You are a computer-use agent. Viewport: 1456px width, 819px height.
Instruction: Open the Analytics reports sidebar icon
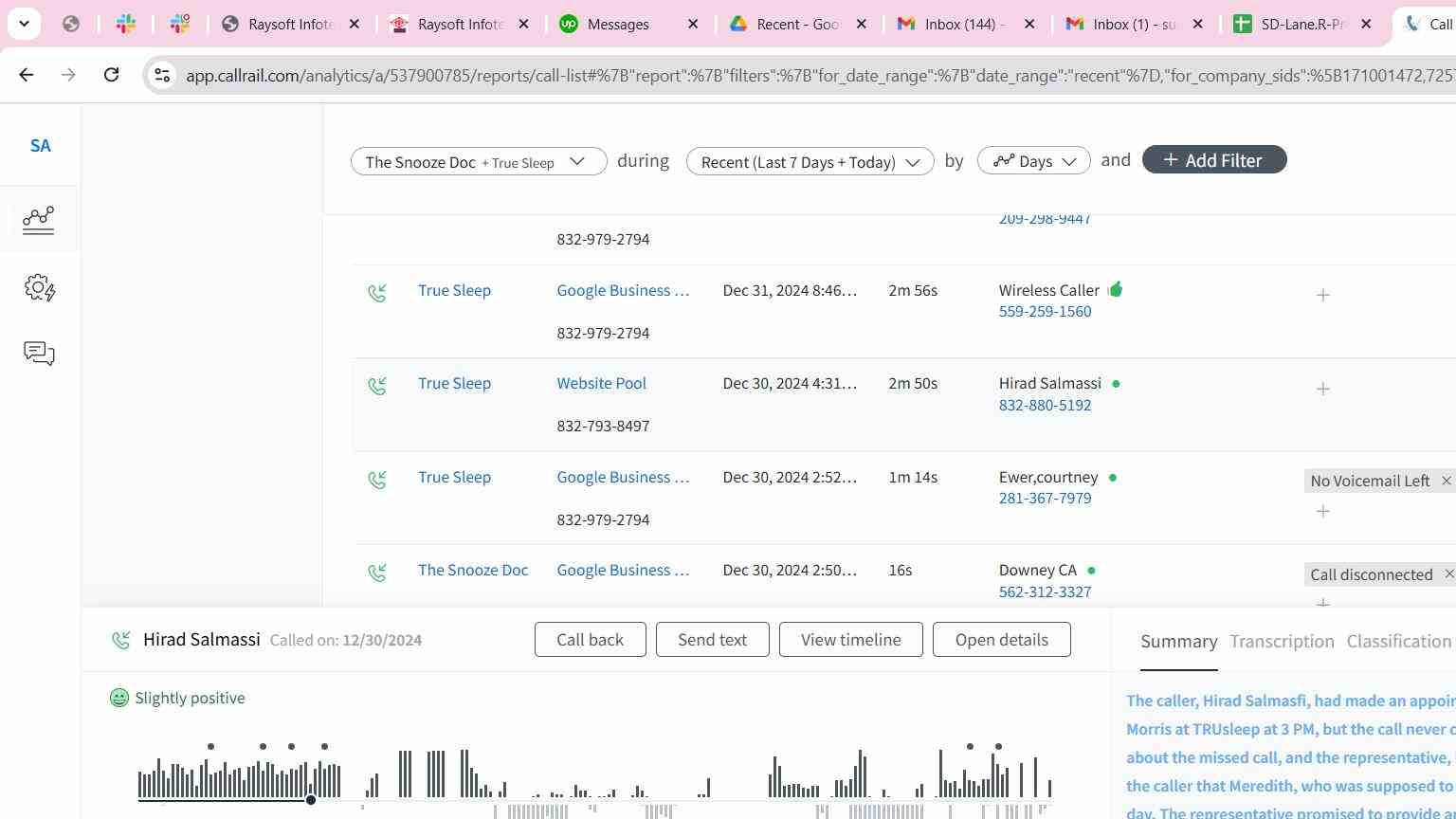[x=39, y=220]
